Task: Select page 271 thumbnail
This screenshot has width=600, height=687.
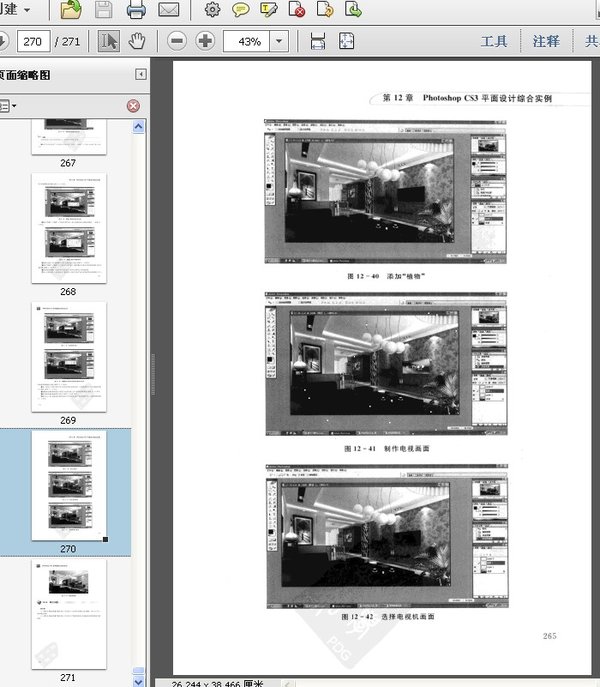Action: pos(68,613)
